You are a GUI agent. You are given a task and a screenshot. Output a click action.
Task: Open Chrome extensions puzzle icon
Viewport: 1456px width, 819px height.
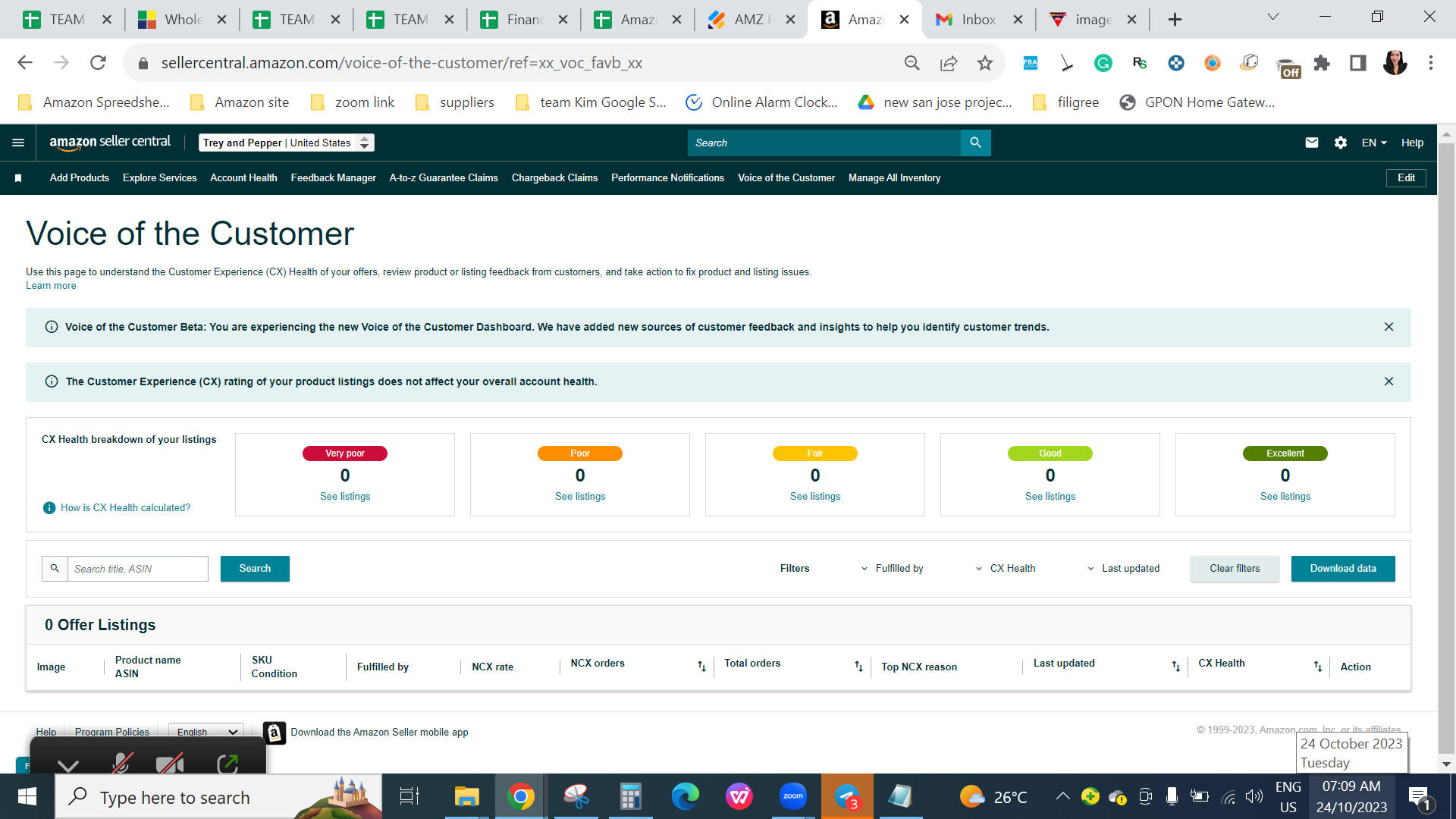point(1322,63)
